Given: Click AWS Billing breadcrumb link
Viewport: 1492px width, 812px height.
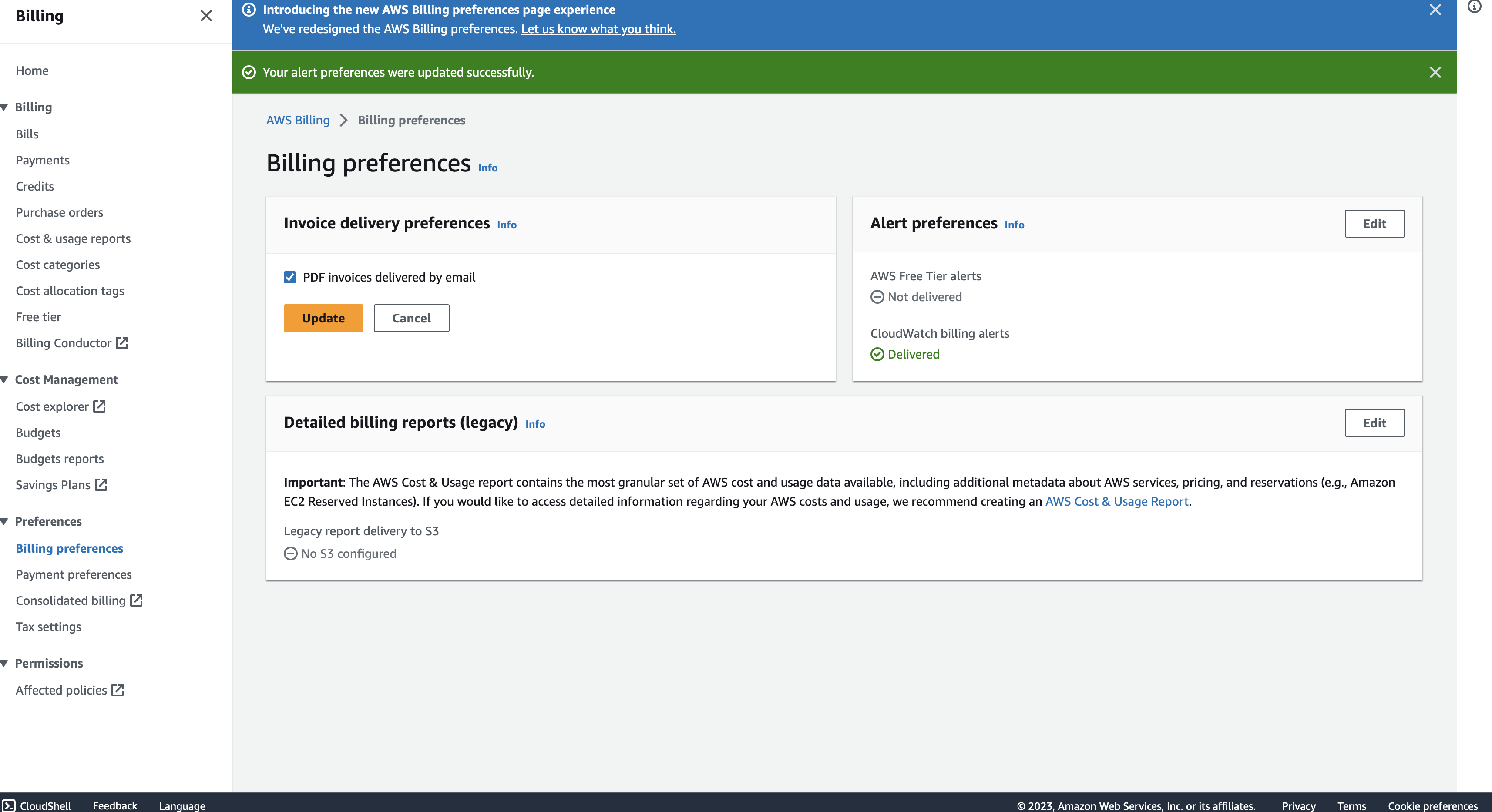Looking at the screenshot, I should pyautogui.click(x=298, y=120).
